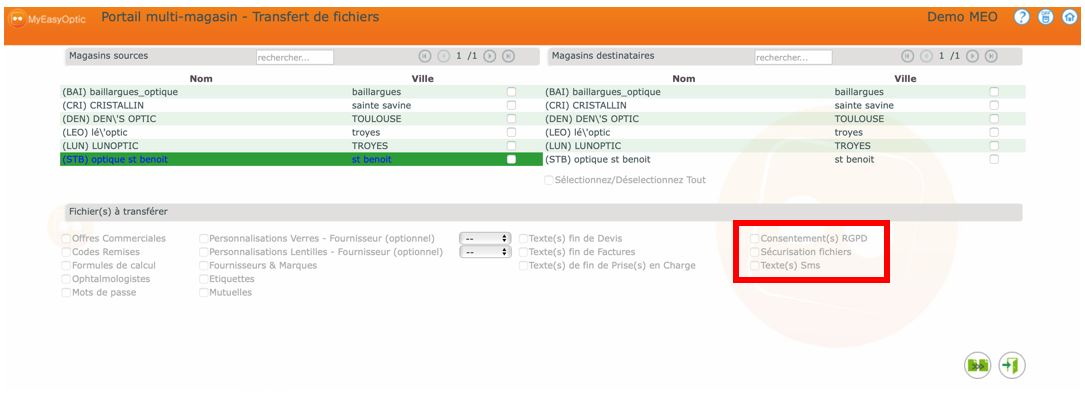The image size is (1085, 397).
Task: Check source store DEN'S OPTIC checkbox
Action: 511,118
